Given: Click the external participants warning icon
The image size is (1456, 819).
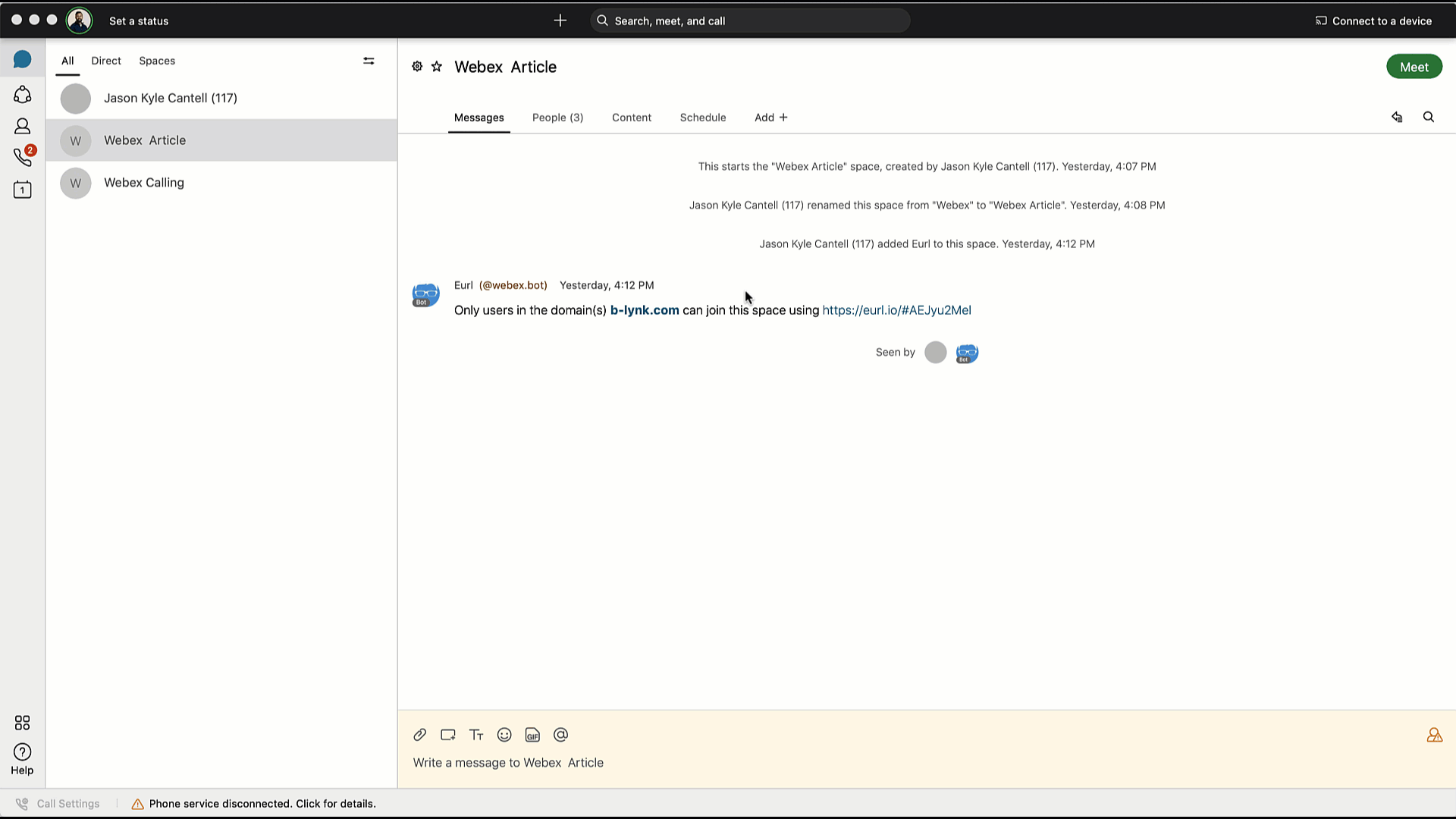Looking at the screenshot, I should click(1435, 735).
